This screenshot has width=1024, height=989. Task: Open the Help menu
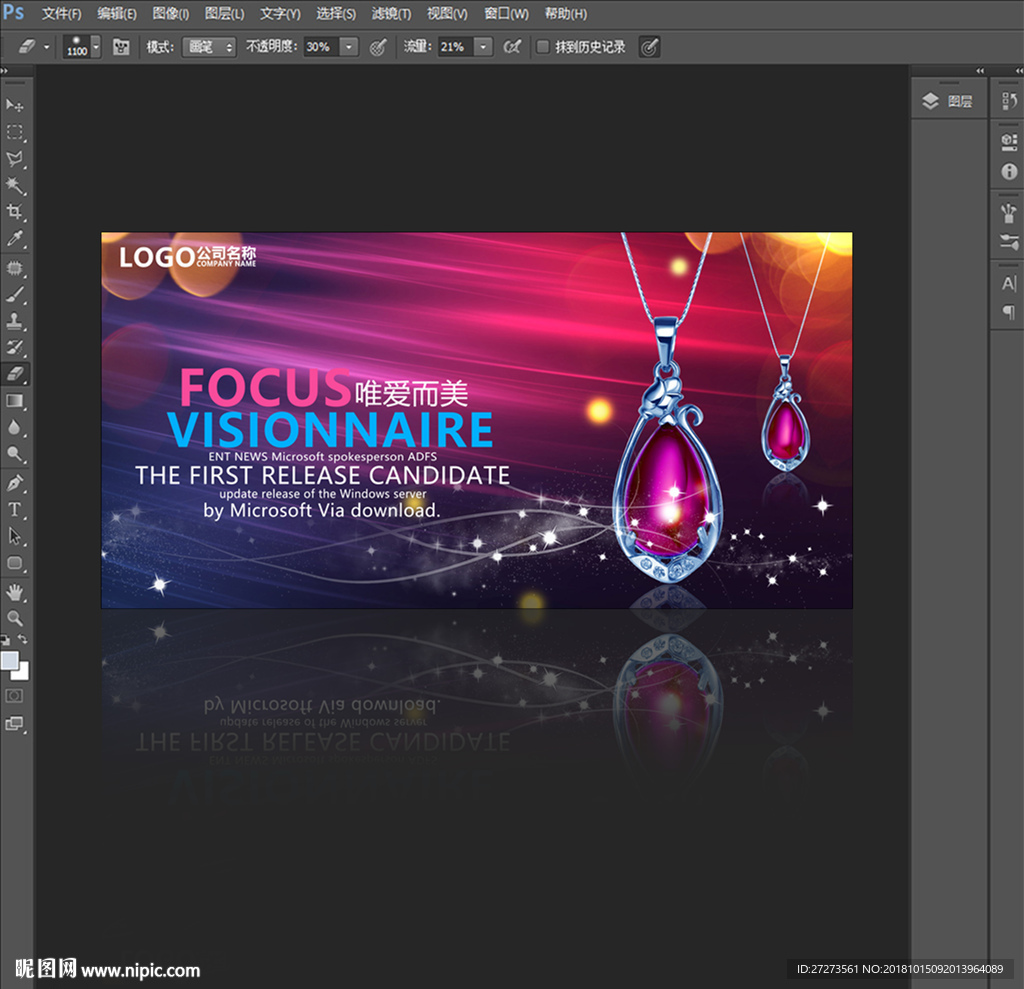566,14
